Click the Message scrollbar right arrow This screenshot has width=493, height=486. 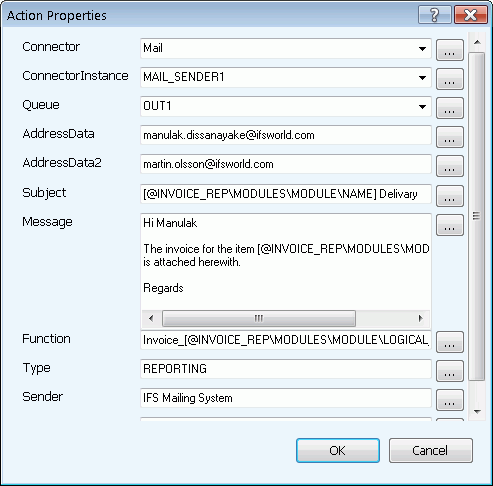(x=421, y=318)
